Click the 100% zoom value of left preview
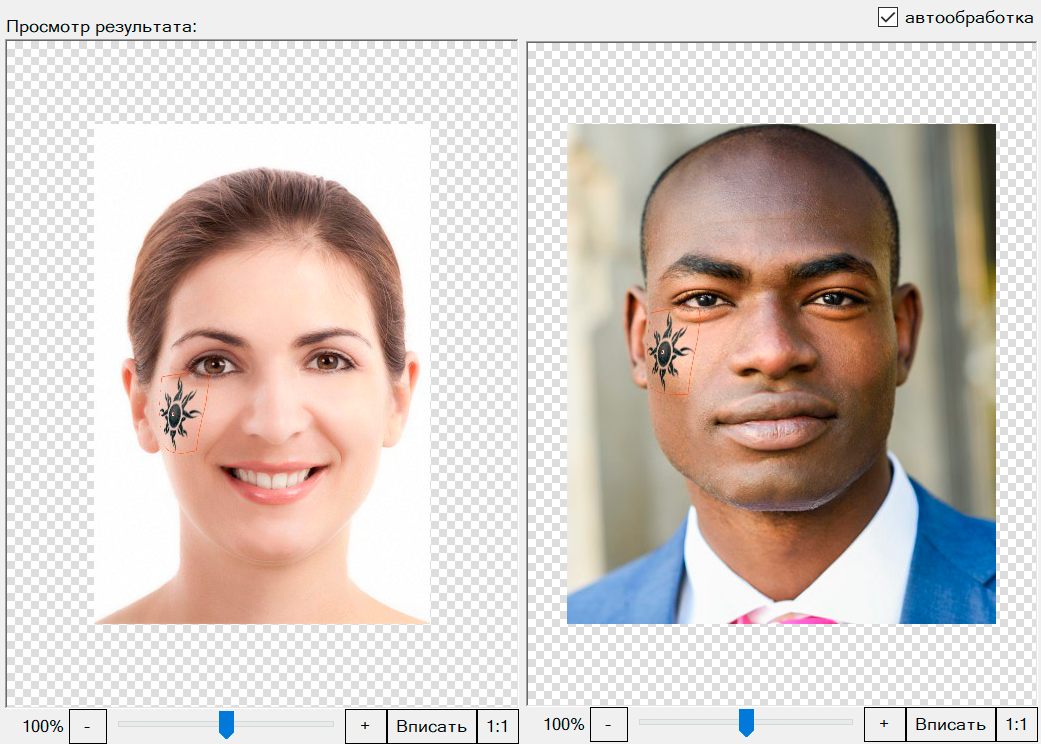Image resolution: width=1041 pixels, height=744 pixels. pyautogui.click(x=43, y=726)
